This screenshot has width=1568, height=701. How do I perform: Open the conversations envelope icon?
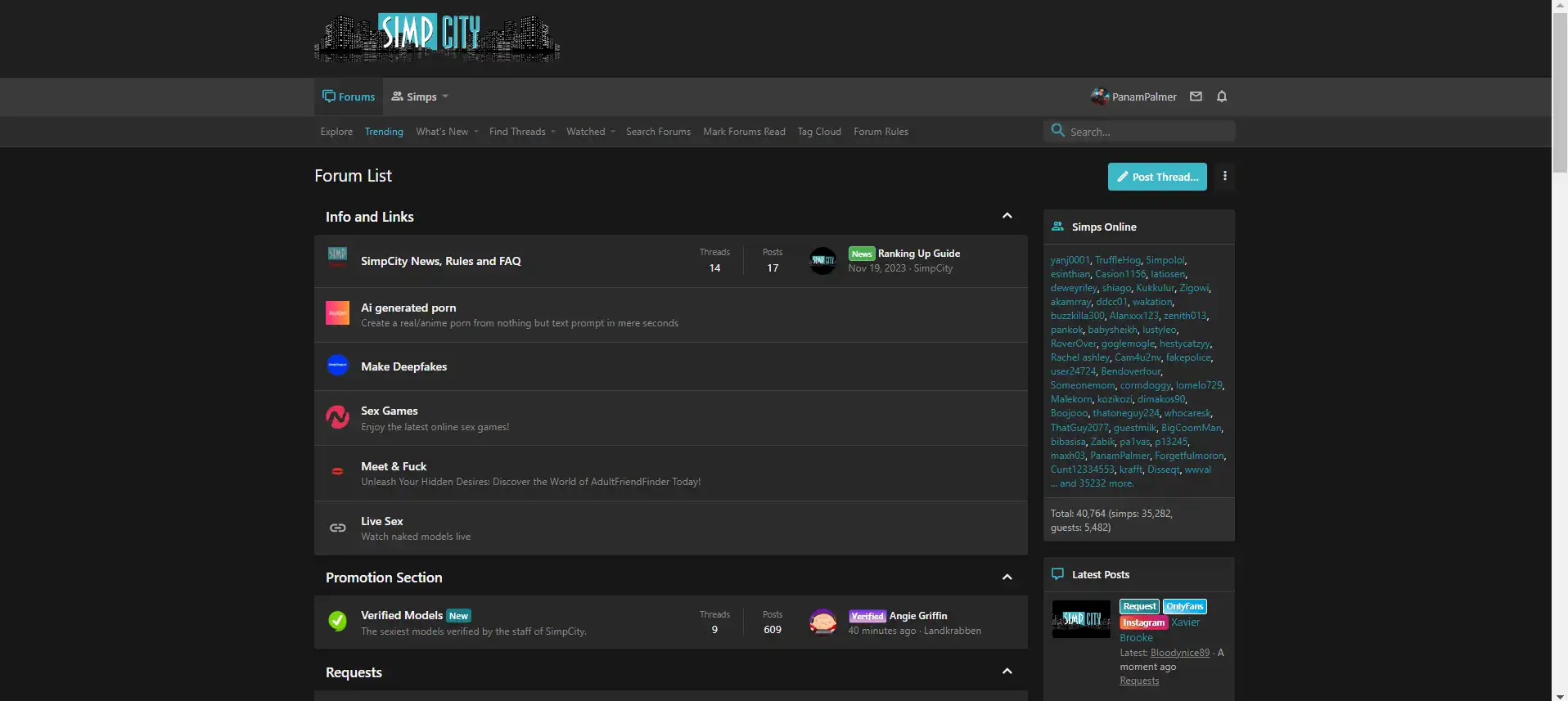click(1196, 97)
